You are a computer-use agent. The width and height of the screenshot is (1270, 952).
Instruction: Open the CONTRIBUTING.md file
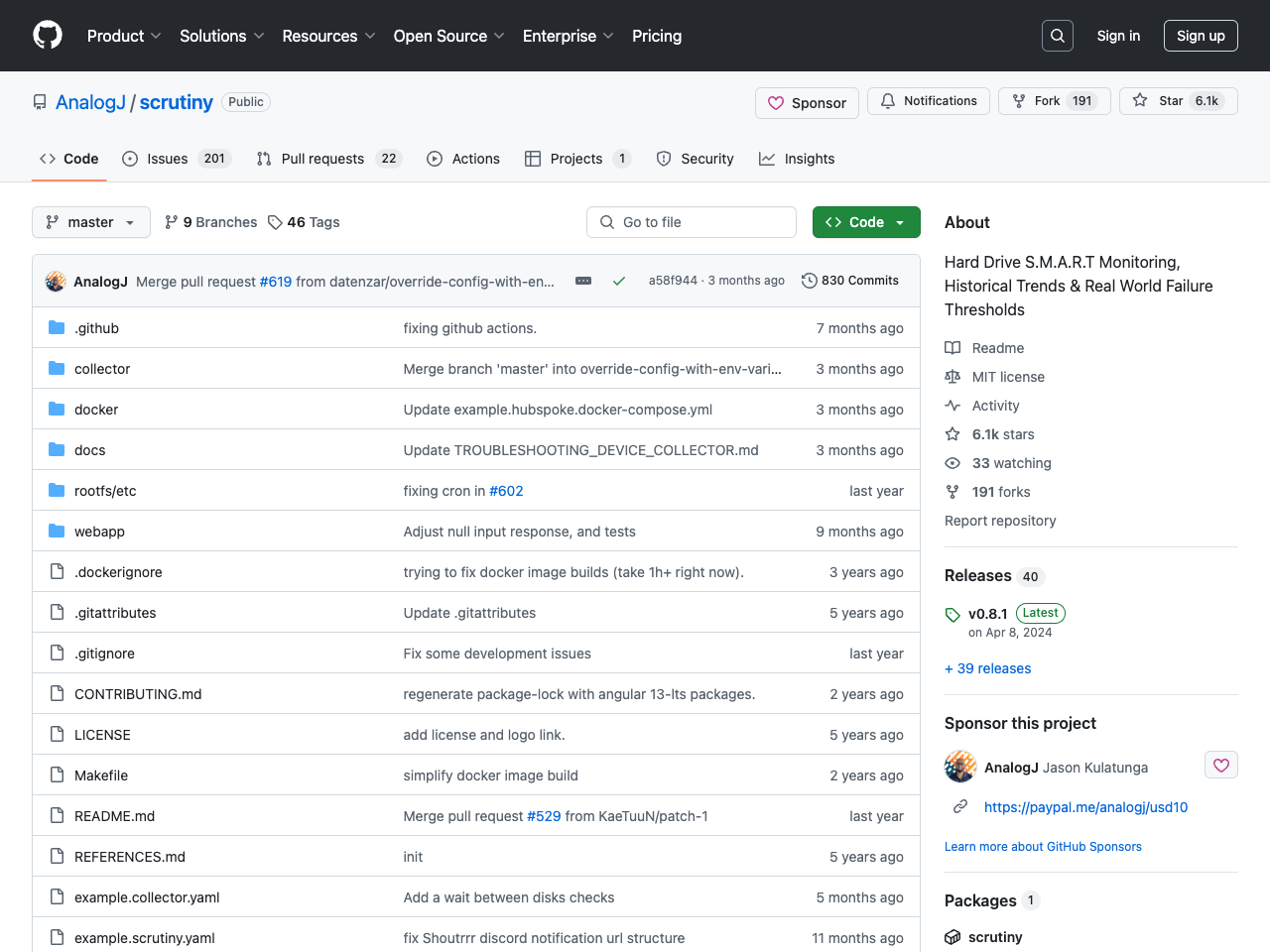coord(138,694)
